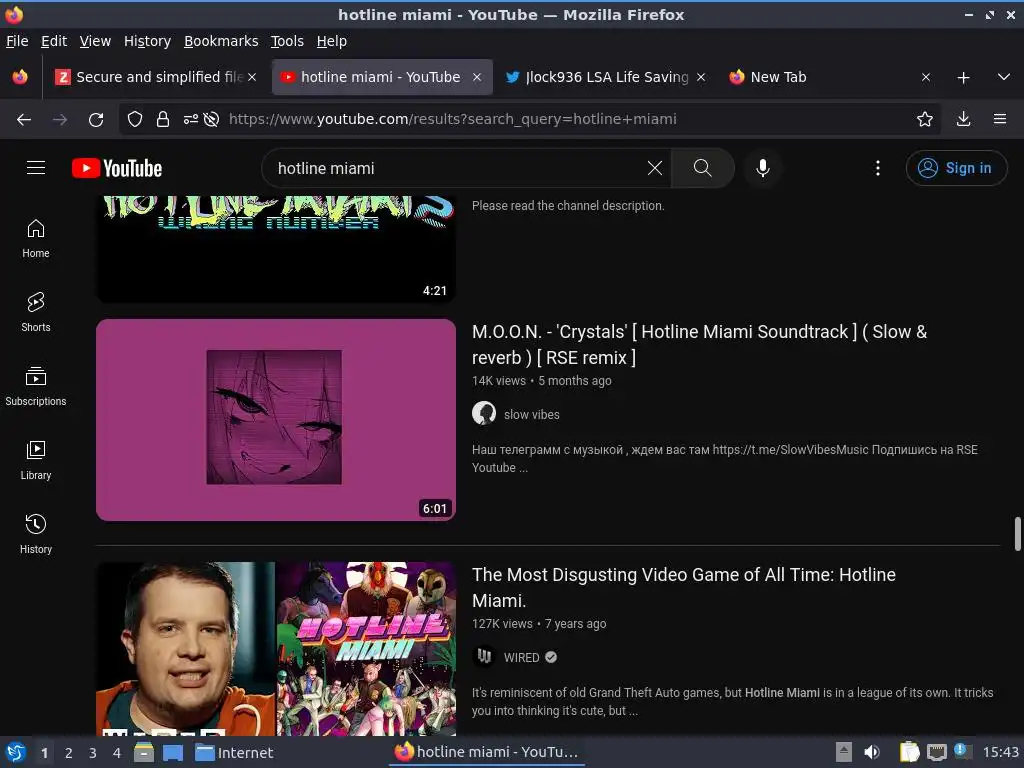Clear the search box with the X icon
This screenshot has width=1024, height=768.
654,168
